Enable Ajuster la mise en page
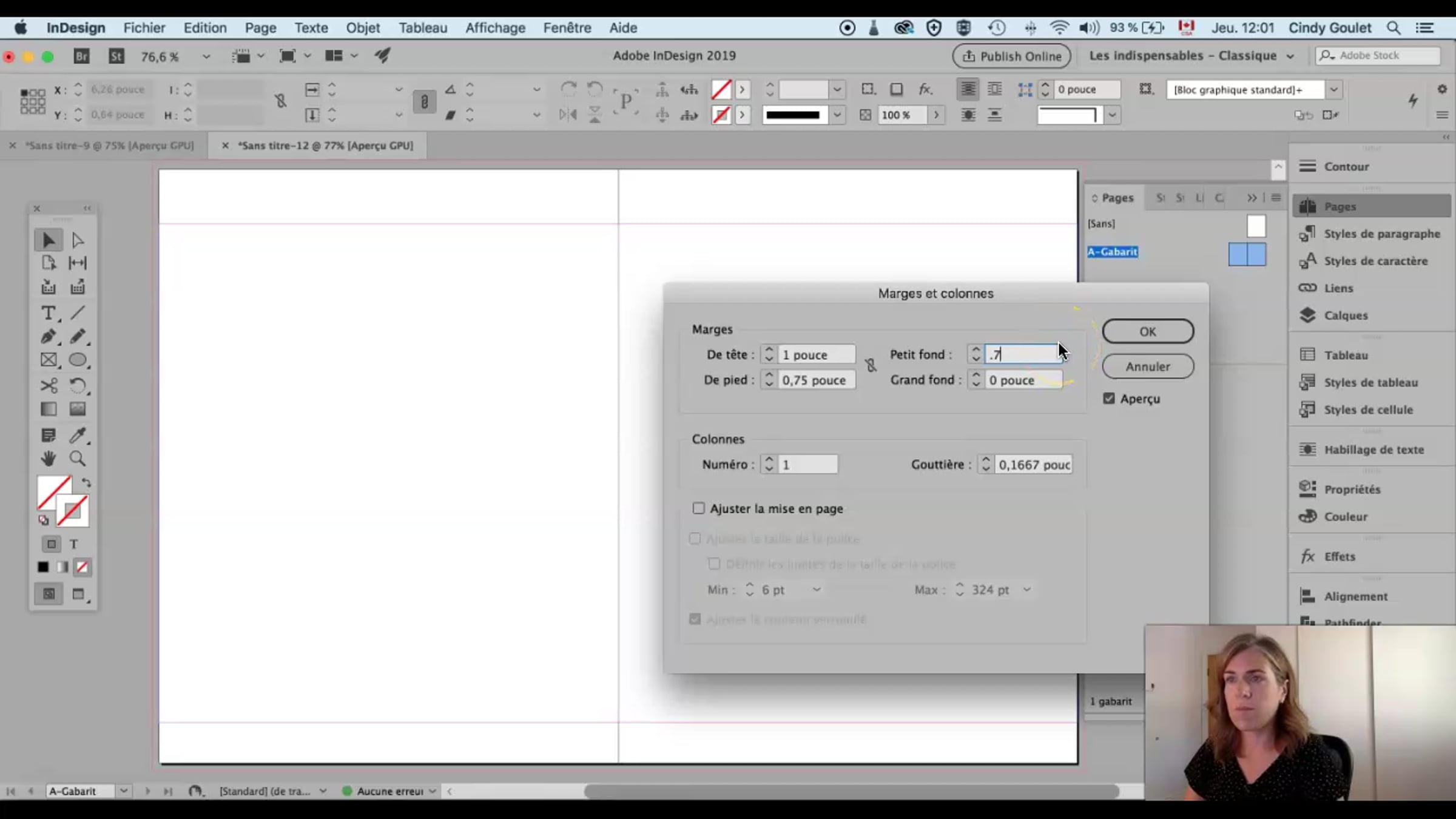Viewport: 1456px width, 819px height. point(699,508)
